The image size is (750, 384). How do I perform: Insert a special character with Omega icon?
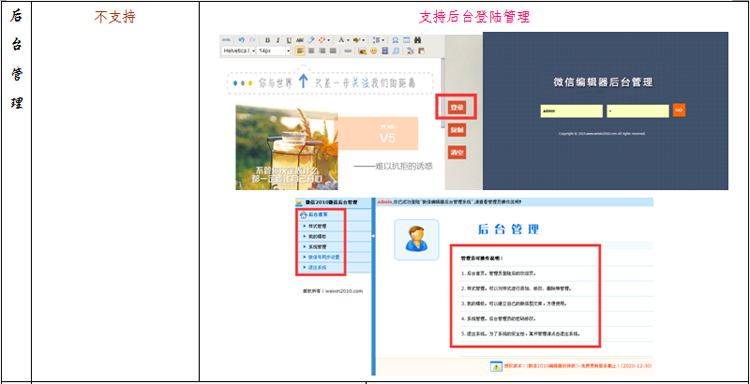(x=396, y=40)
